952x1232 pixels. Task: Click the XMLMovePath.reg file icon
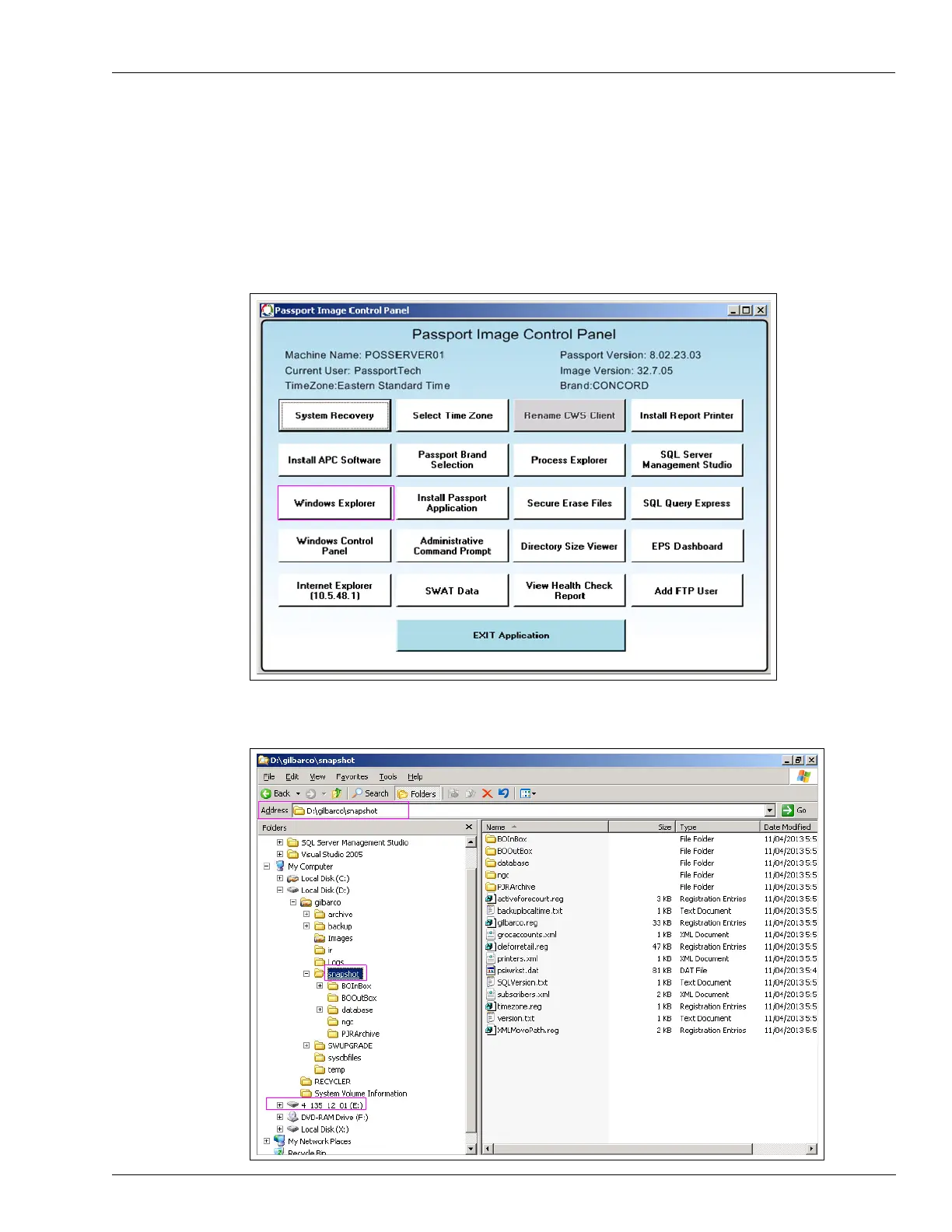[491, 1031]
